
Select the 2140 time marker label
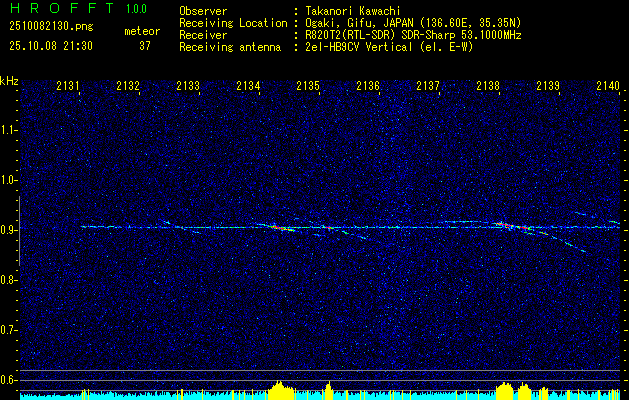608,86
